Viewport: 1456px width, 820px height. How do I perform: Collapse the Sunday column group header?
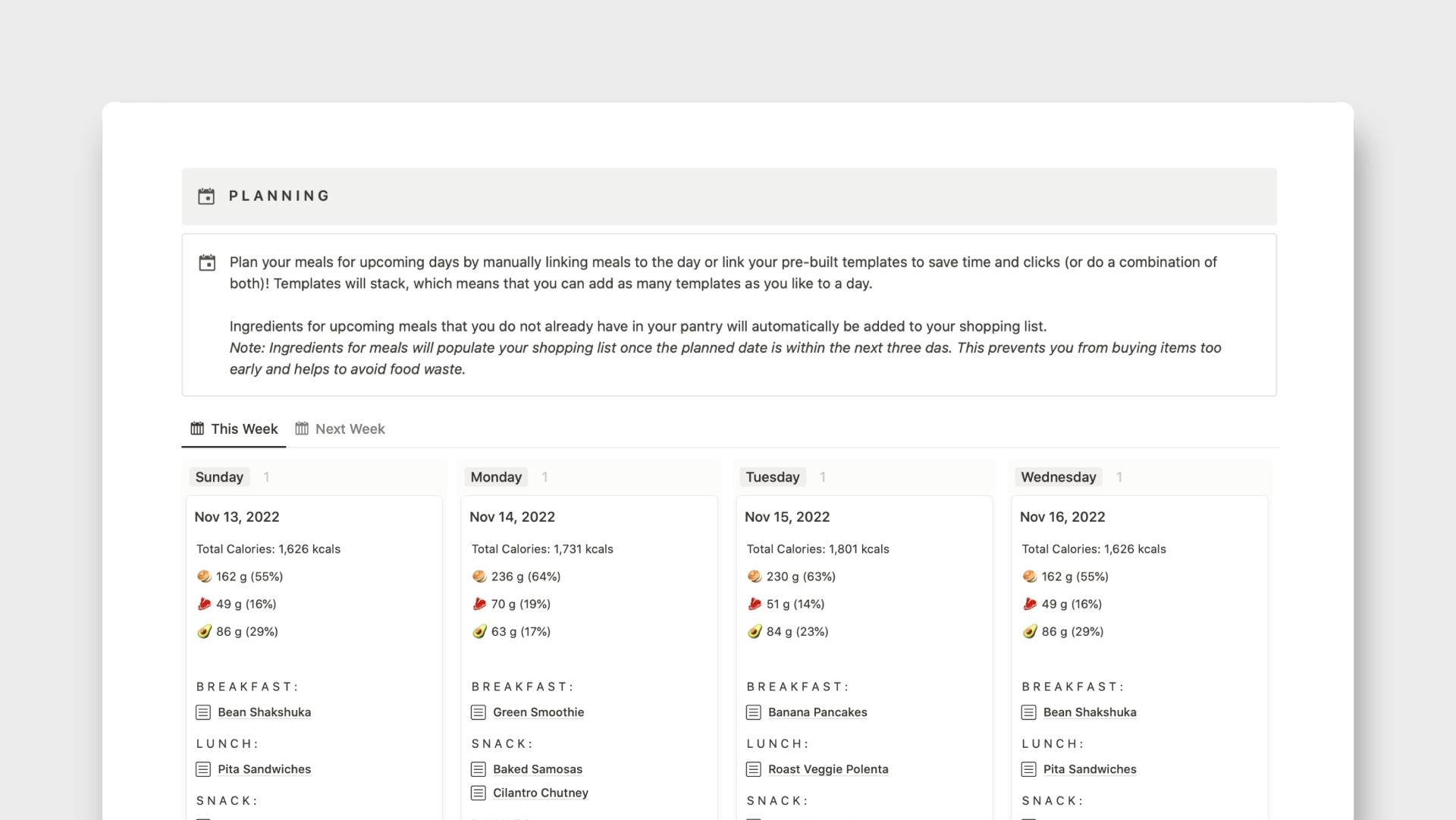click(x=218, y=476)
